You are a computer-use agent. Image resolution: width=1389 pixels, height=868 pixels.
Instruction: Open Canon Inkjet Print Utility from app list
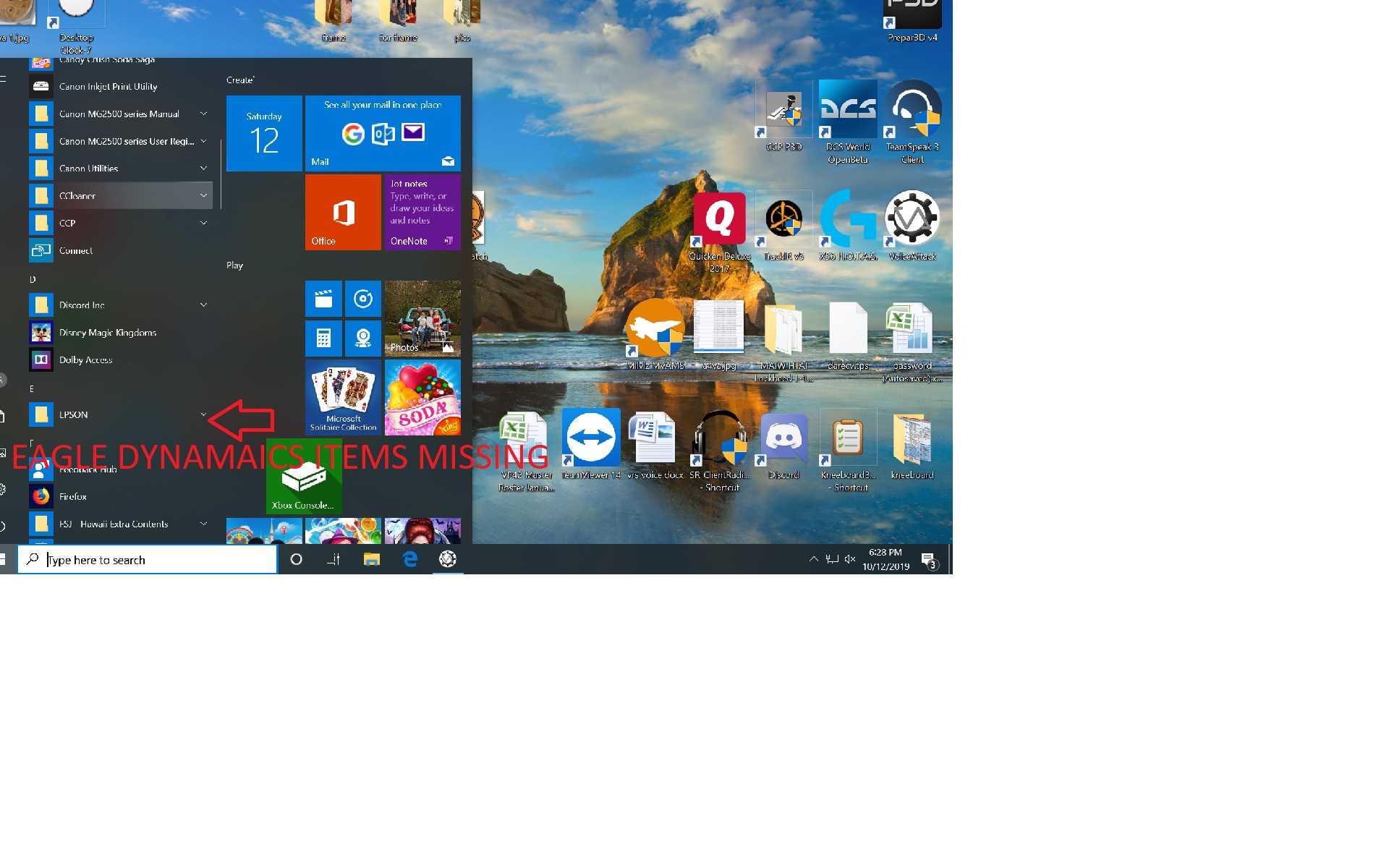121,86
